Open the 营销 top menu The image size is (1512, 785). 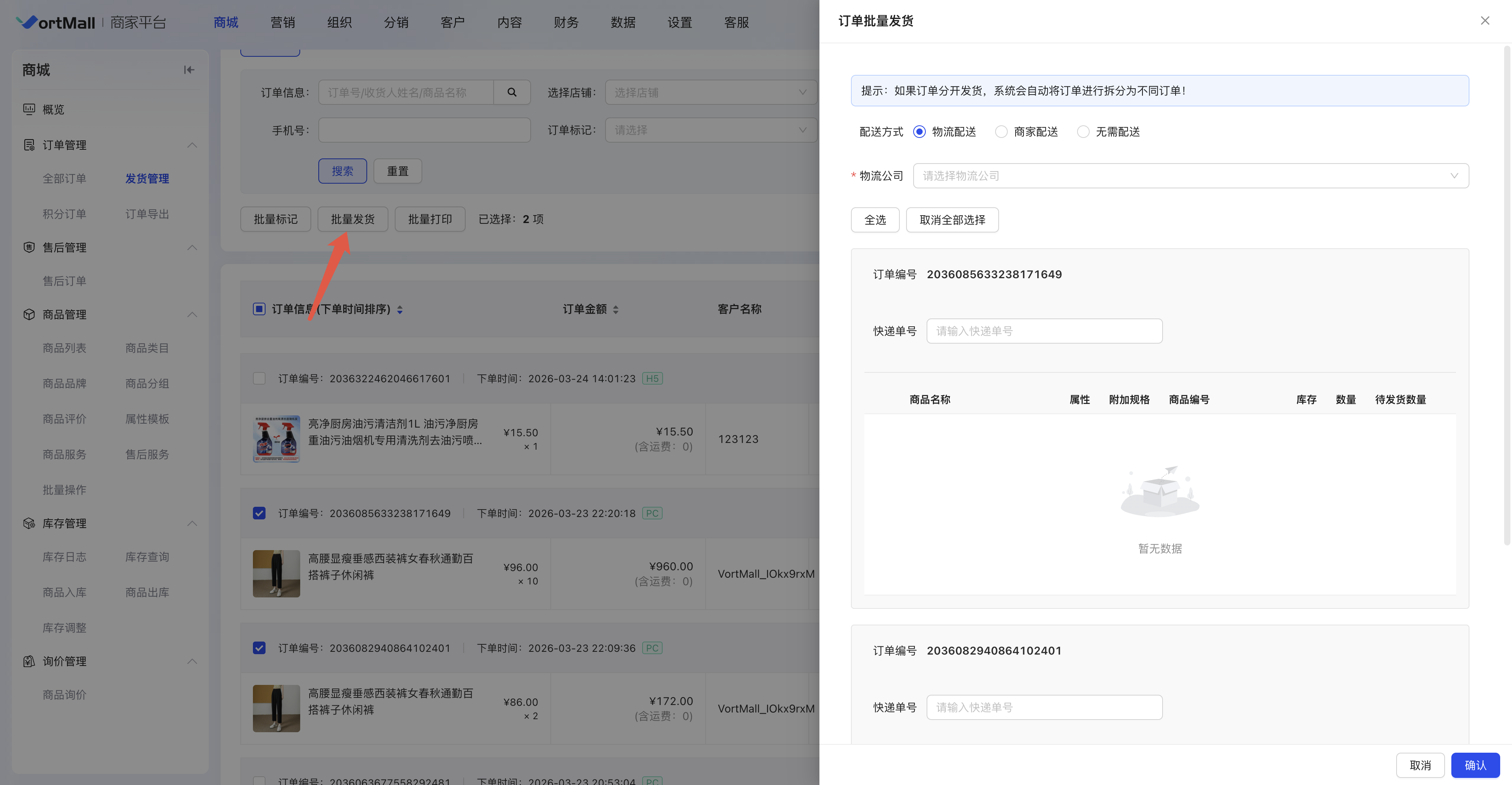point(282,22)
